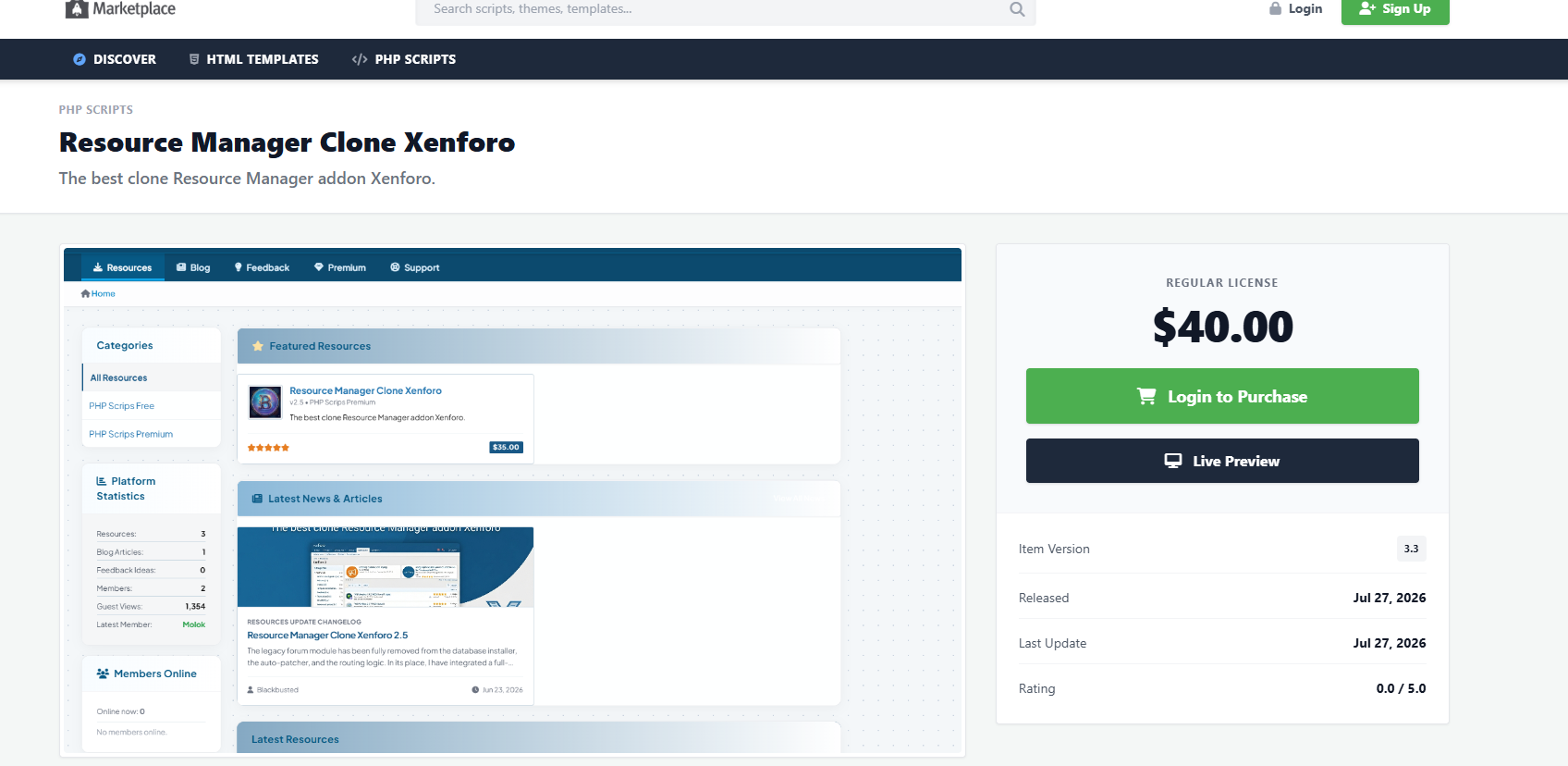
Task: Open HTML Templates in the navigation bar
Action: 253,59
